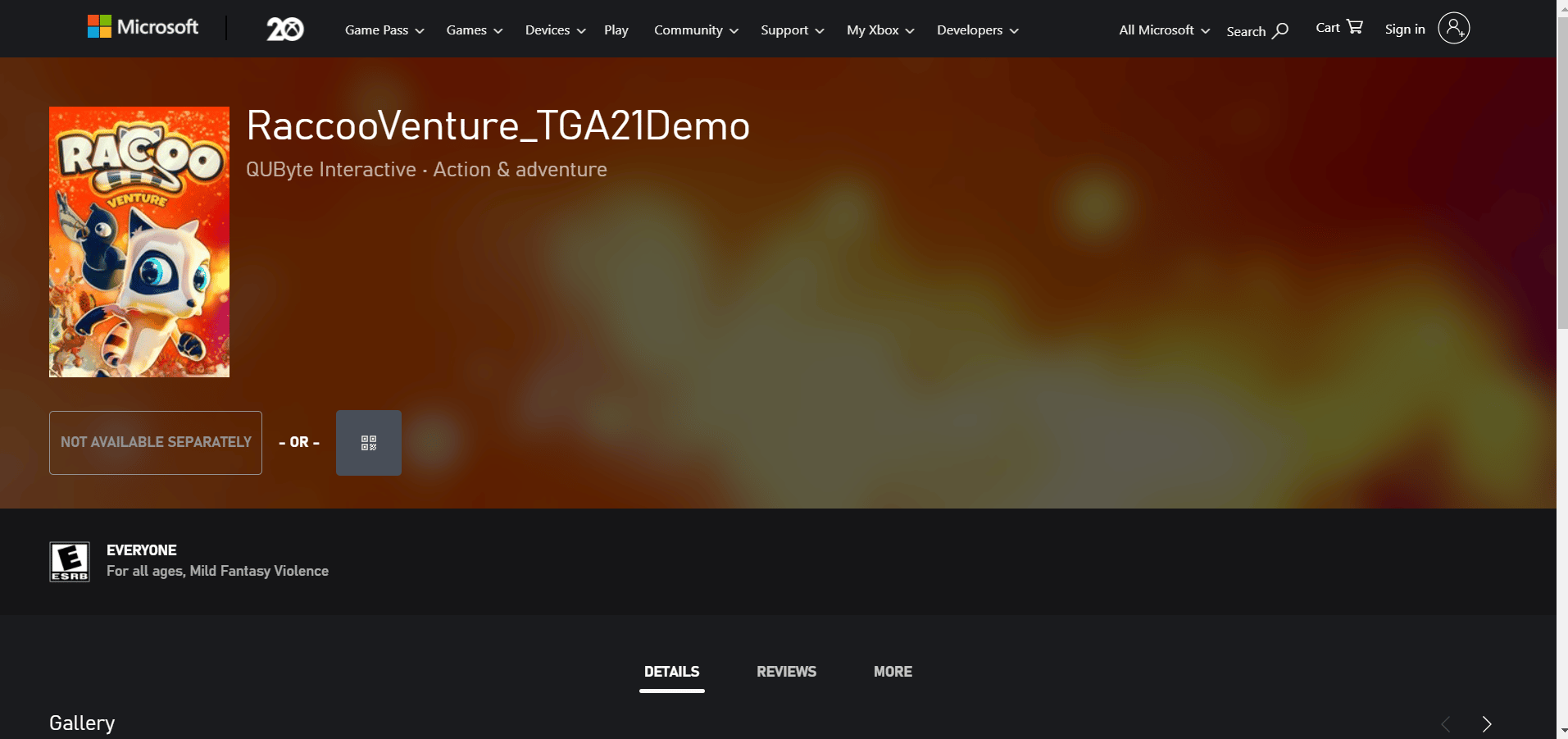1568x739 pixels.
Task: Switch to the Reviews tab
Action: pos(787,672)
